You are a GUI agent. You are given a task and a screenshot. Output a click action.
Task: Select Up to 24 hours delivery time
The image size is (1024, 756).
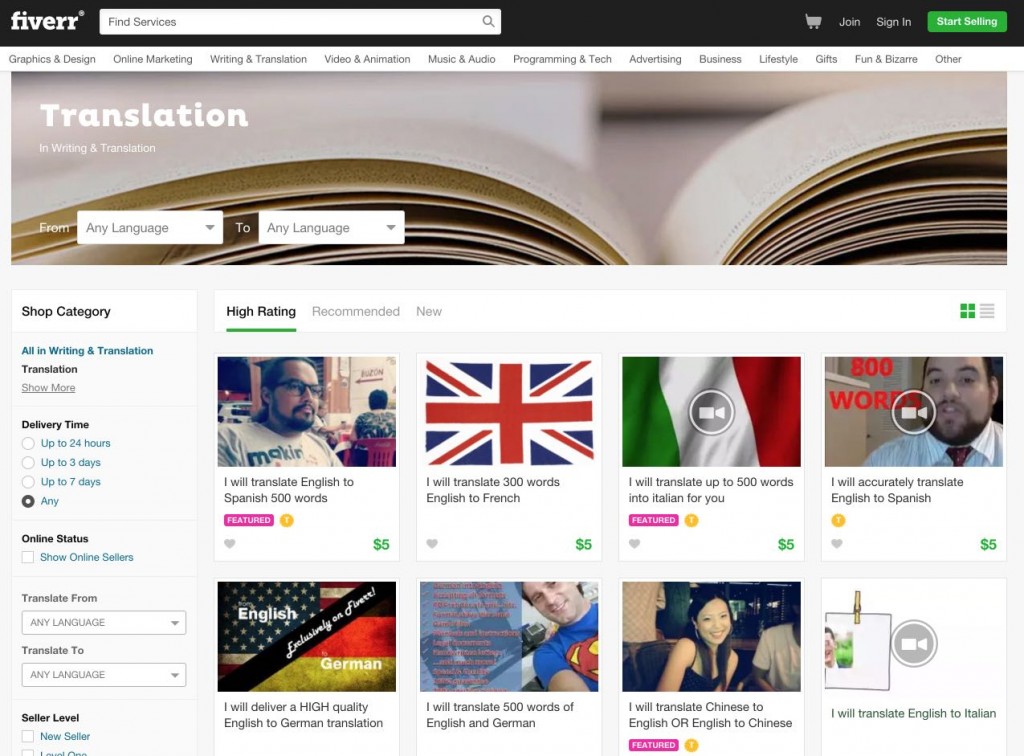[27, 443]
